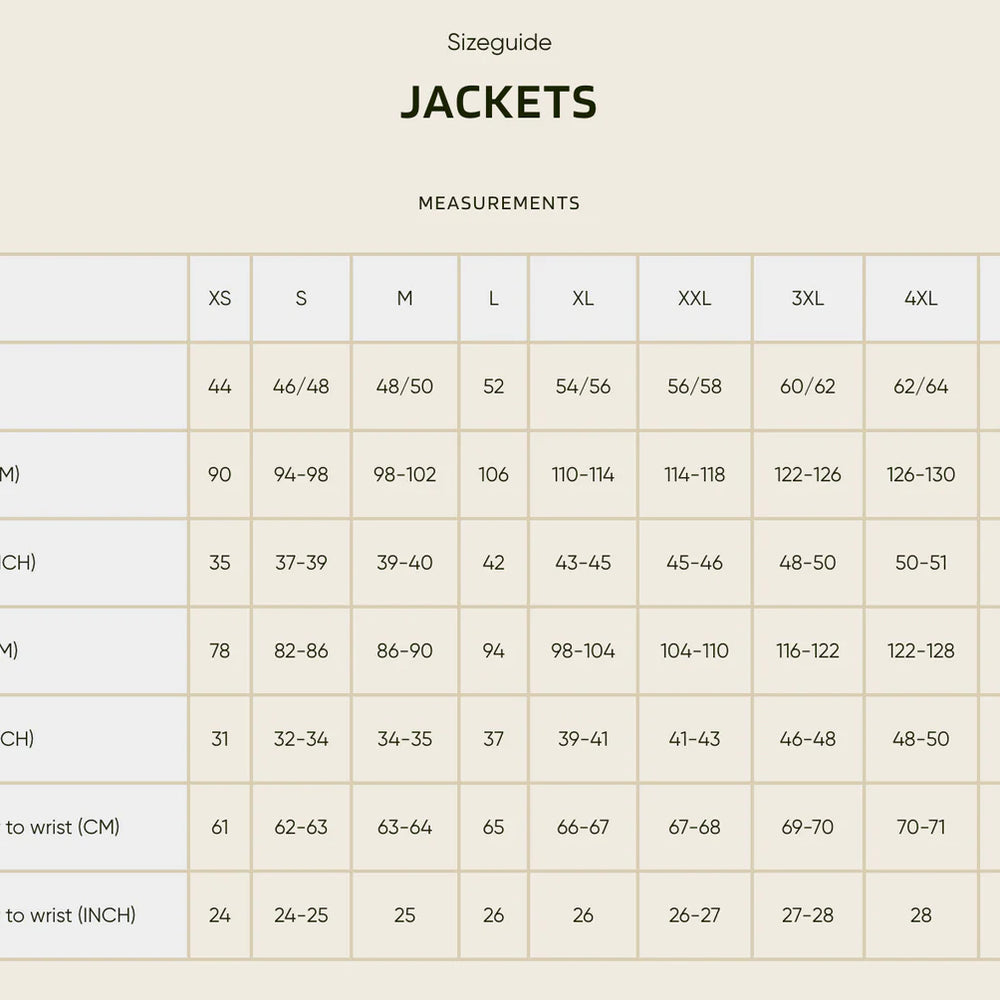The width and height of the screenshot is (1000, 1000).
Task: Select the MEASUREMENTS label
Action: pos(499,203)
